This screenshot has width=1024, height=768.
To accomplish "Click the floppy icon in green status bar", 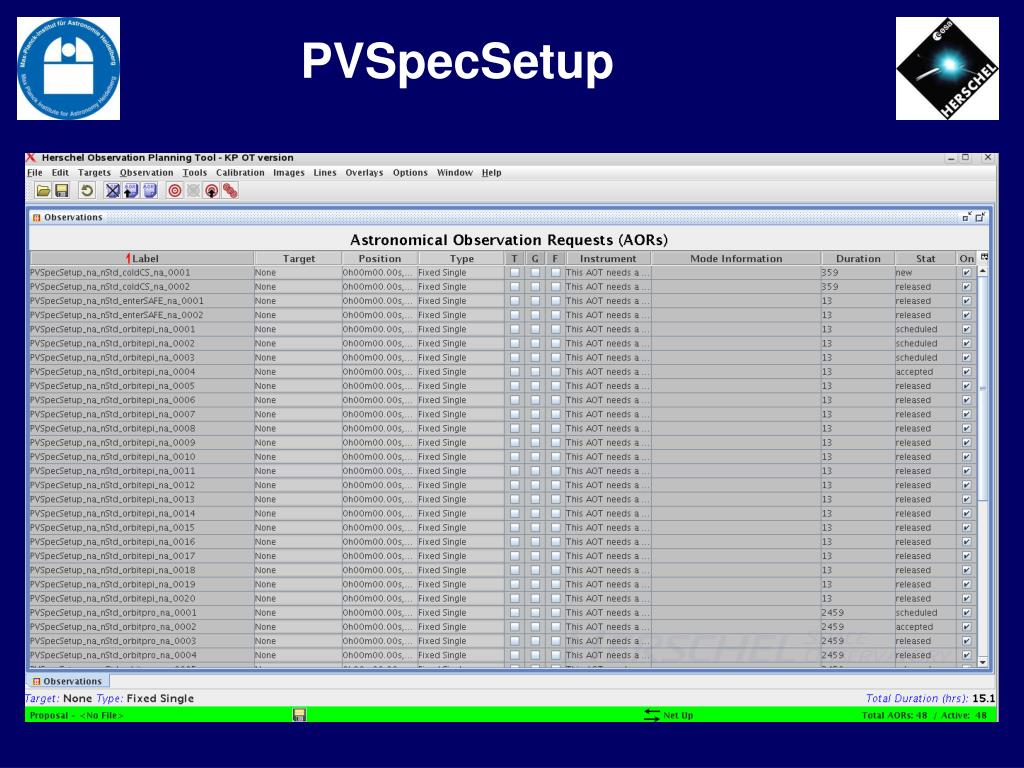I will click(299, 715).
